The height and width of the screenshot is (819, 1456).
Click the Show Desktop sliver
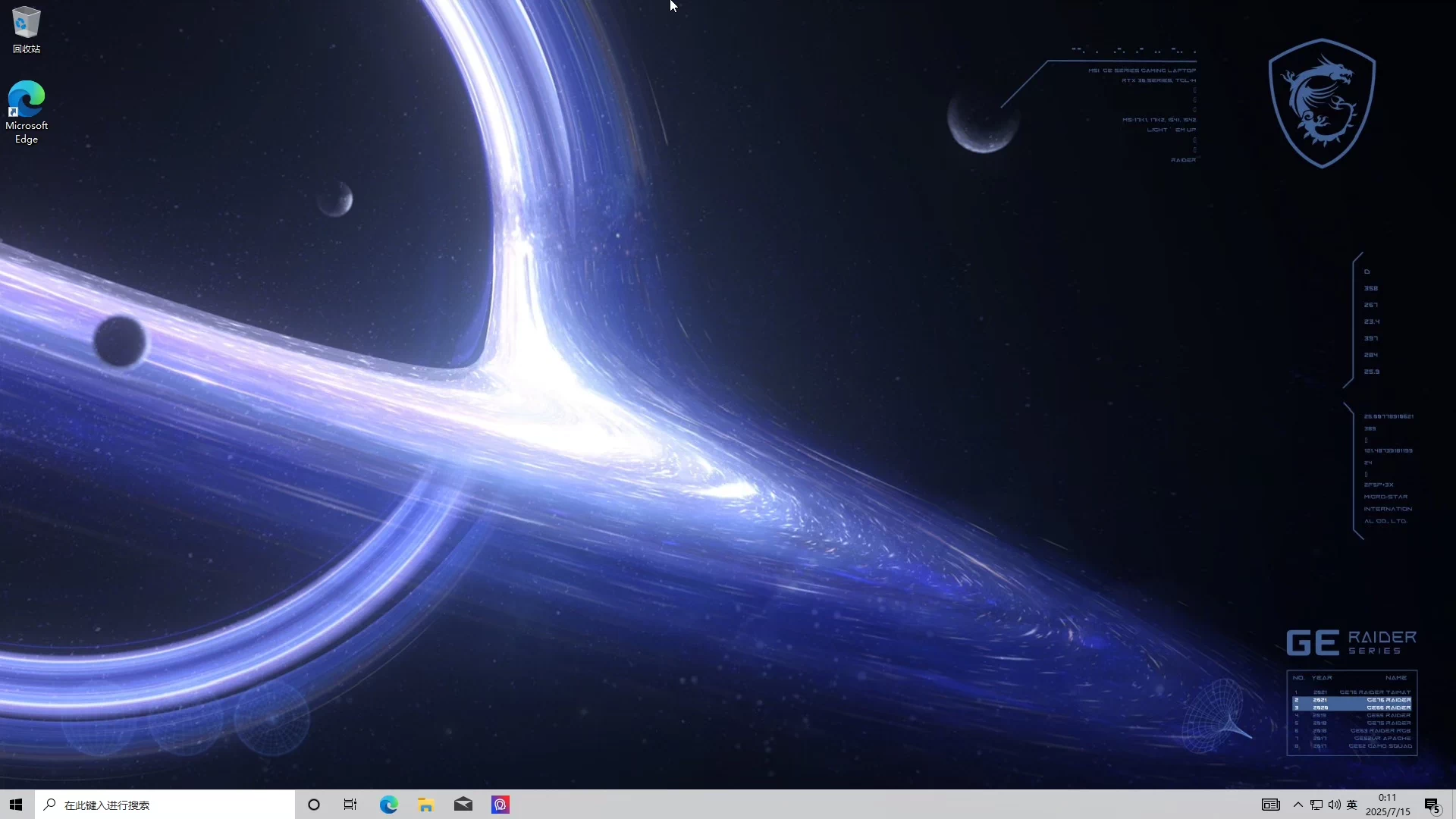click(1453, 805)
